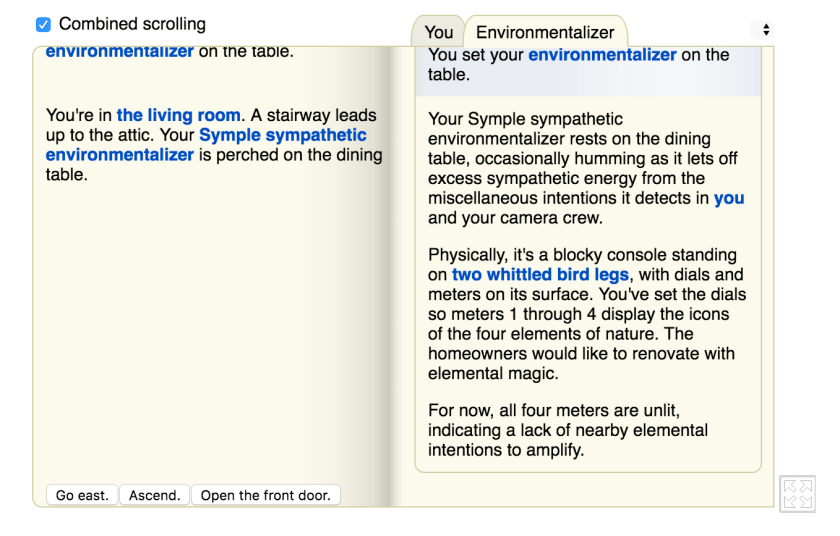Click the "Combined scrolling" label text

(132, 24)
